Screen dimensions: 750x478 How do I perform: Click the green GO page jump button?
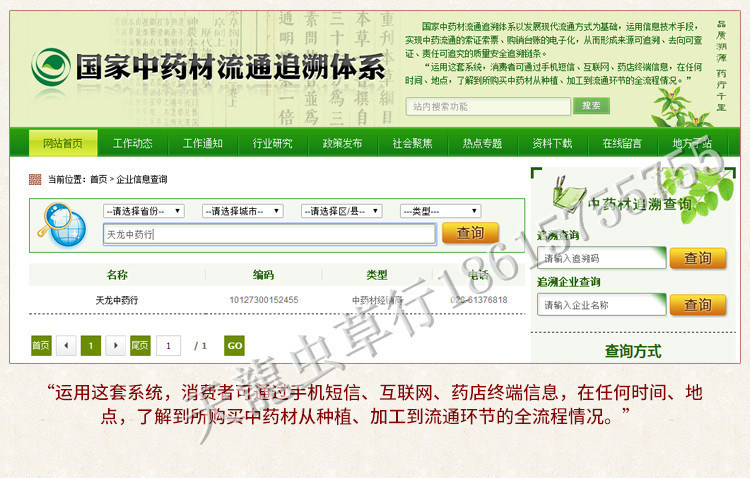(234, 345)
